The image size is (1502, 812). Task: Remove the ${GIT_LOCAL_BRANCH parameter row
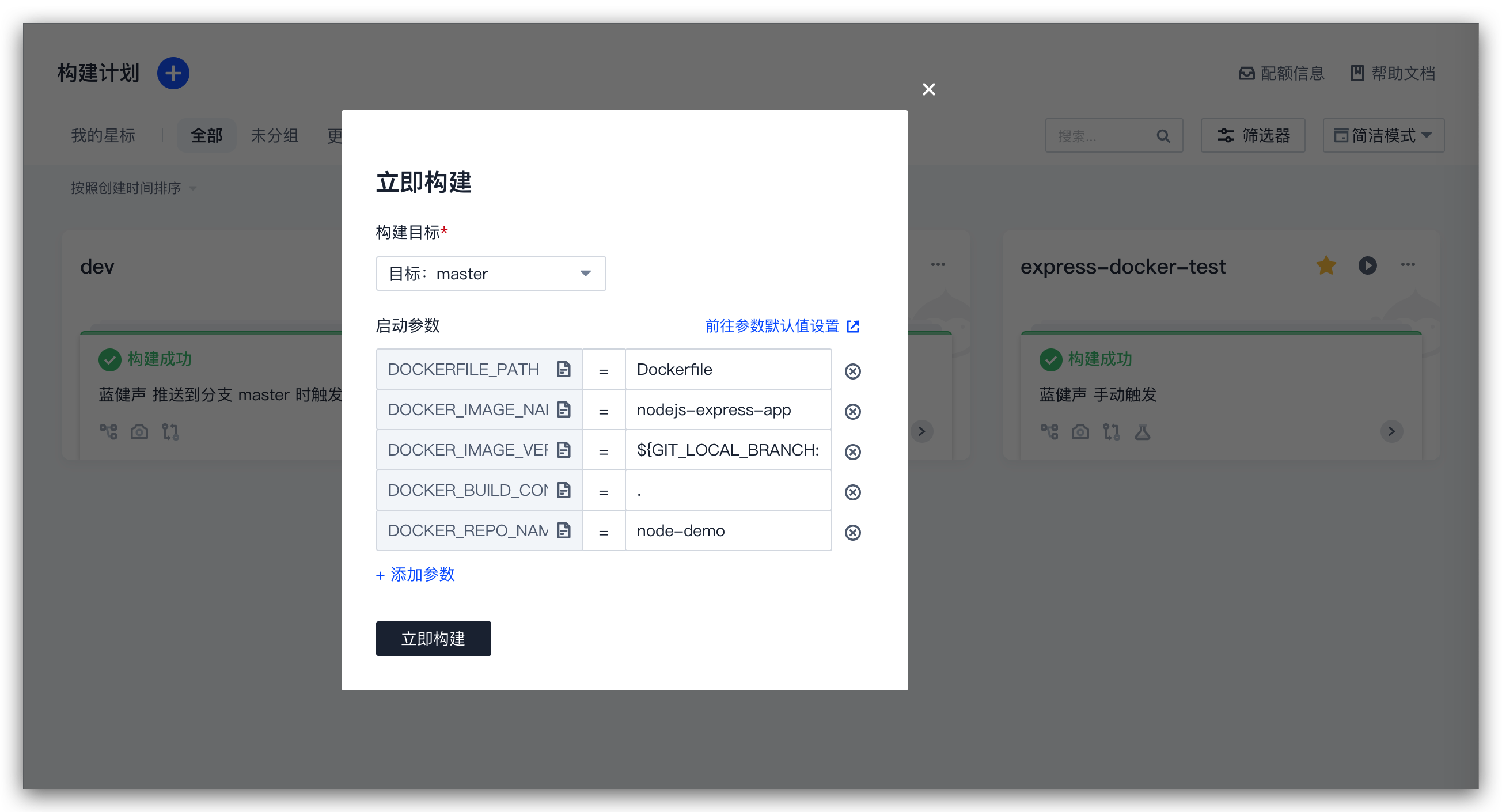852,451
